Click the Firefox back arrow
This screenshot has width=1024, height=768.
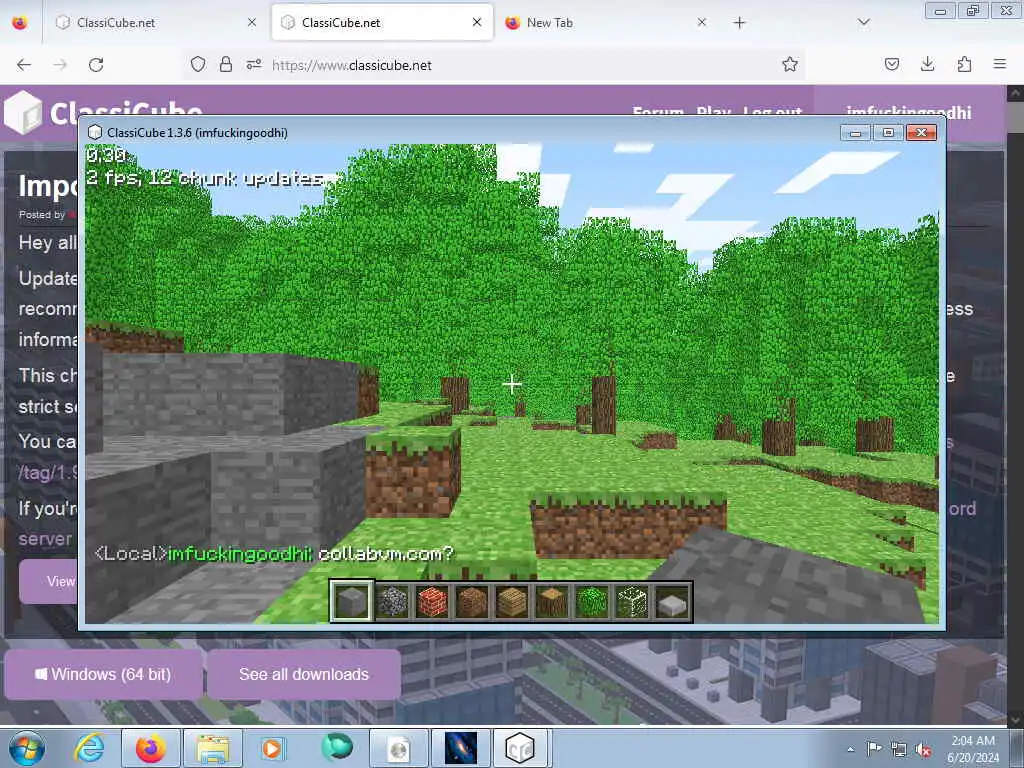[24, 65]
